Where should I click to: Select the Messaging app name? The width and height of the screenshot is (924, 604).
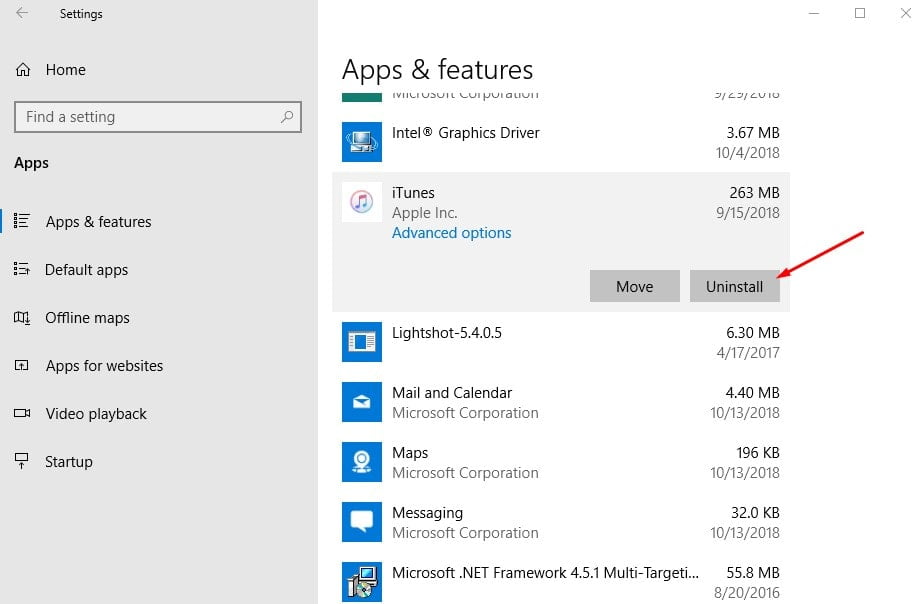427,513
